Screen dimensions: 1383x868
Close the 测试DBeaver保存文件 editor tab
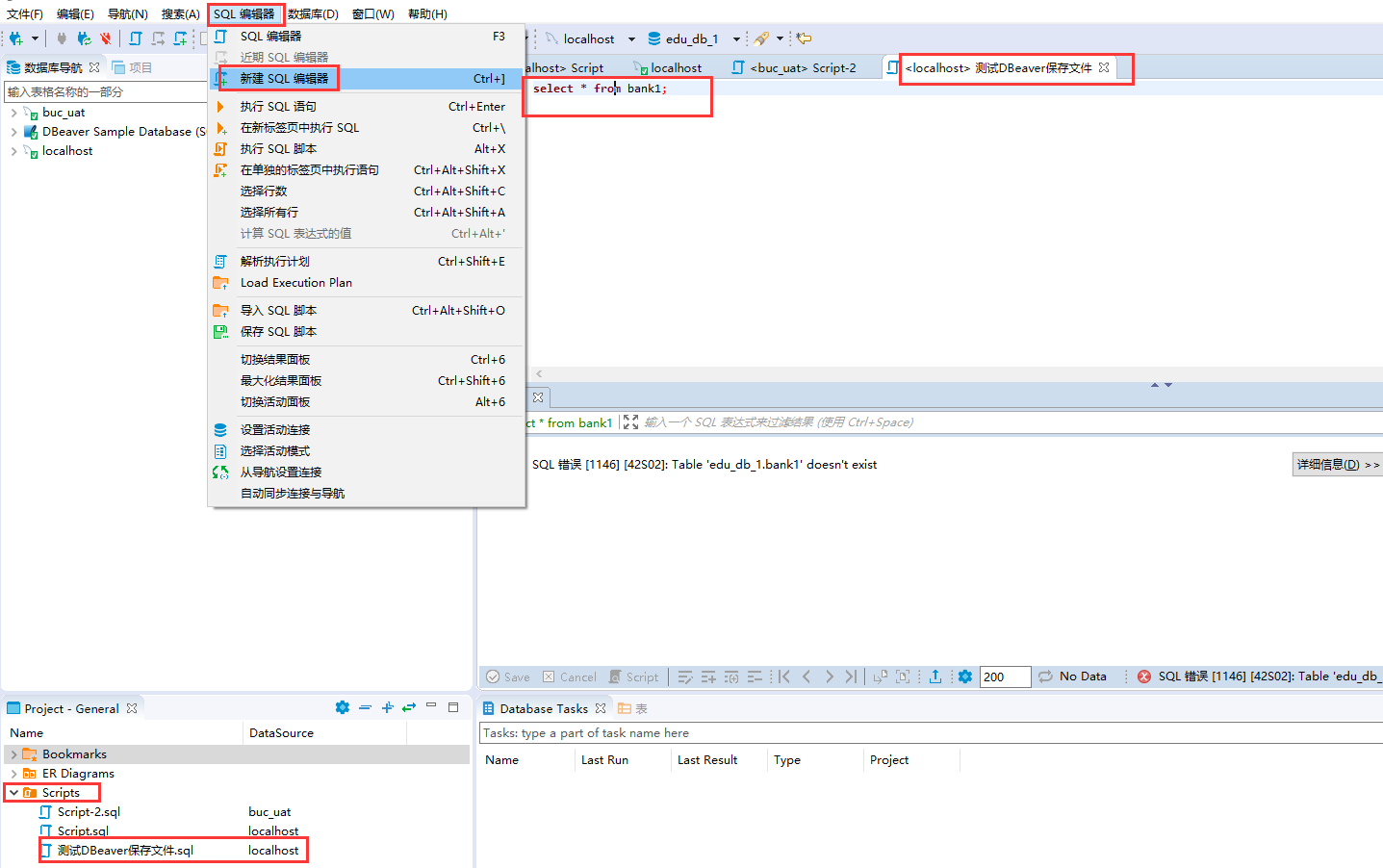(1104, 67)
